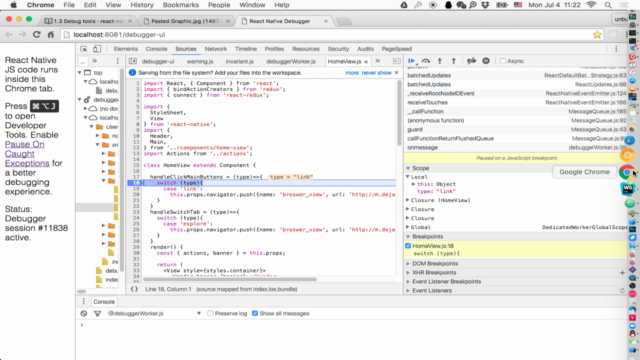Expand 'this: Object' variable
The image size is (640, 360).
point(413,184)
